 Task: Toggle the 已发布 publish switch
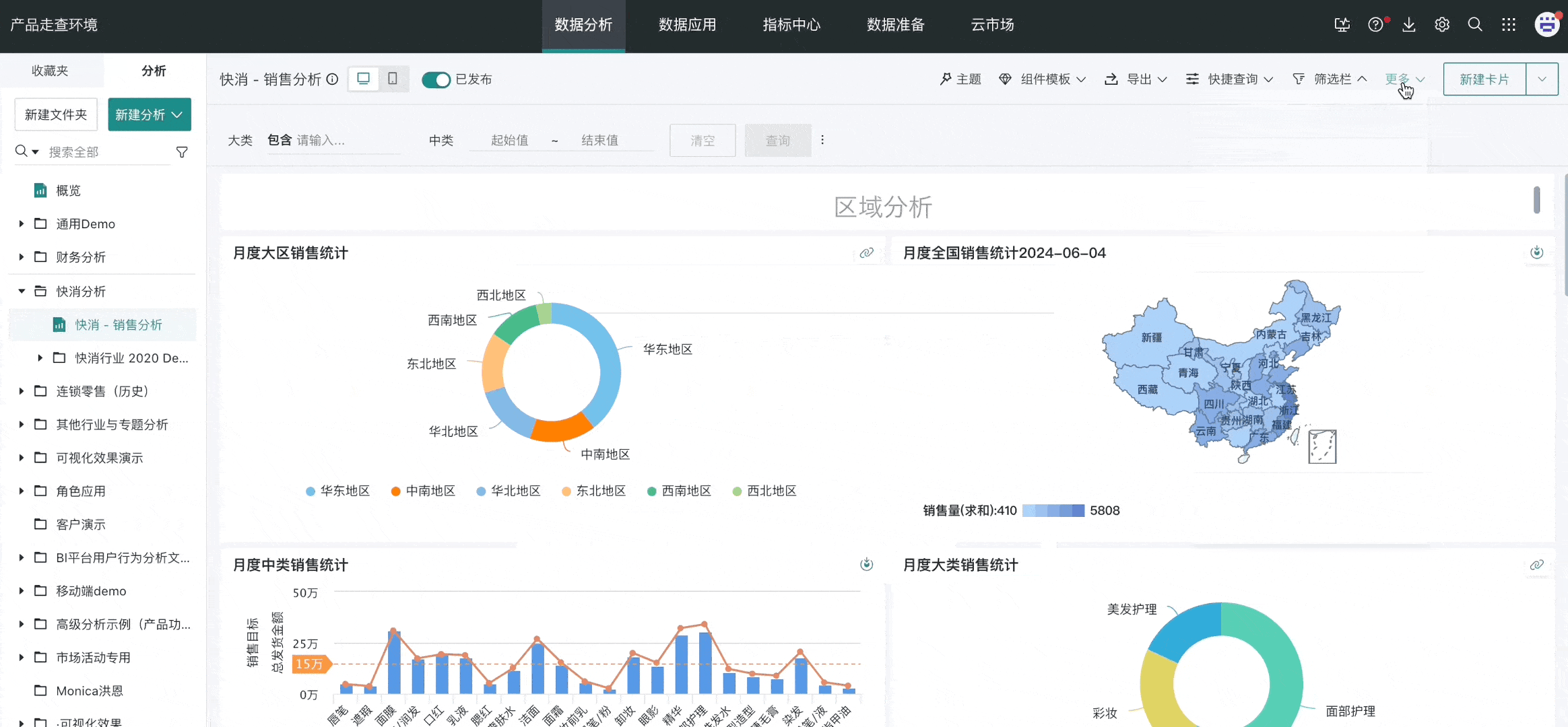click(436, 79)
